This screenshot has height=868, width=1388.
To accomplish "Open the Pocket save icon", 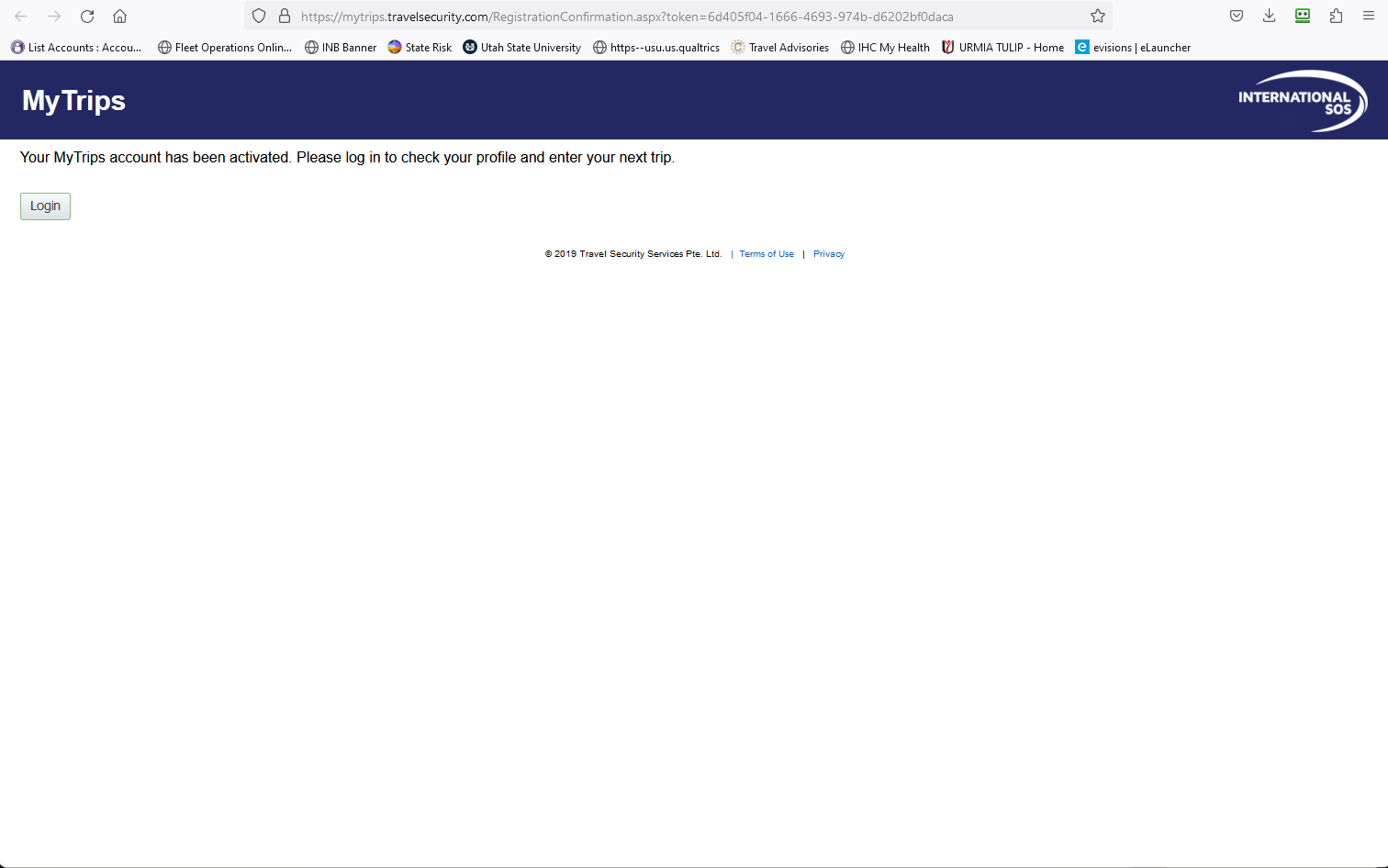I will coord(1237,16).
